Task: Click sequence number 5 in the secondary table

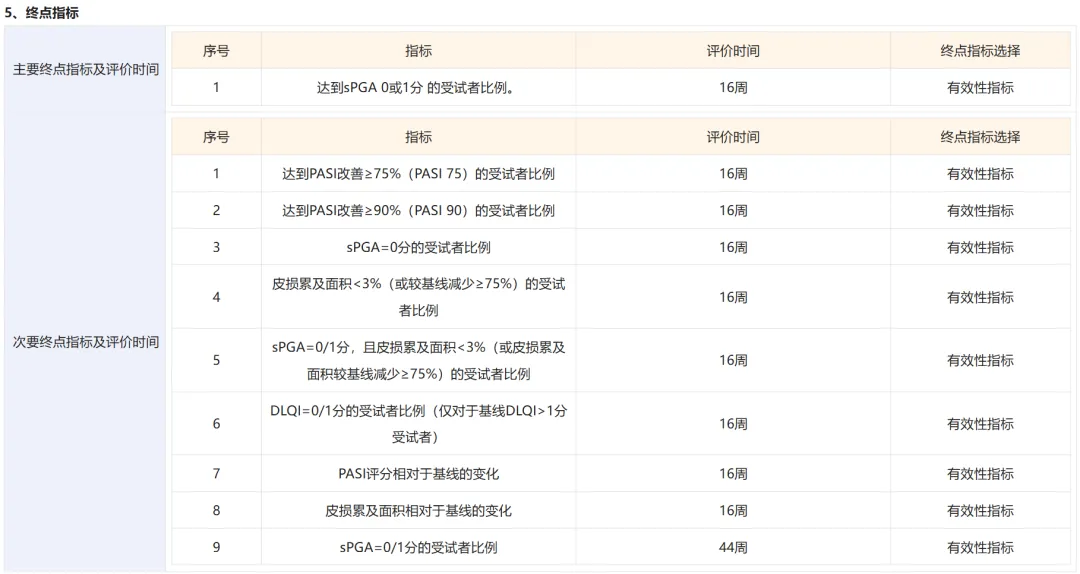Action: (216, 360)
